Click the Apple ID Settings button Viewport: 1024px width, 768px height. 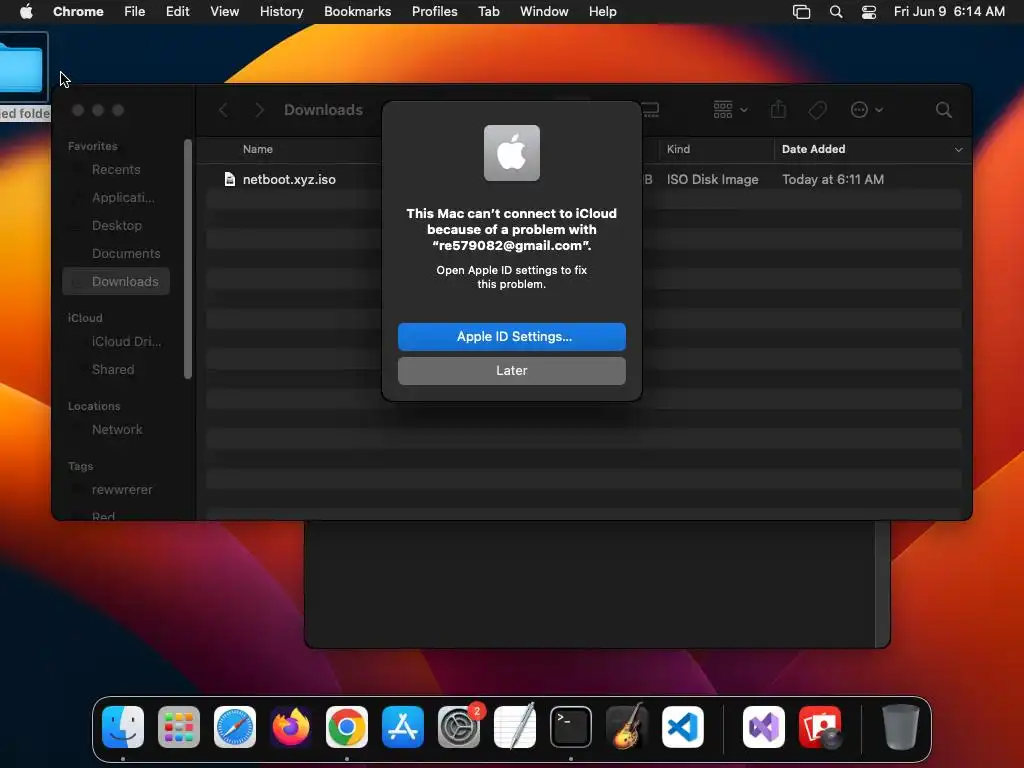(512, 337)
